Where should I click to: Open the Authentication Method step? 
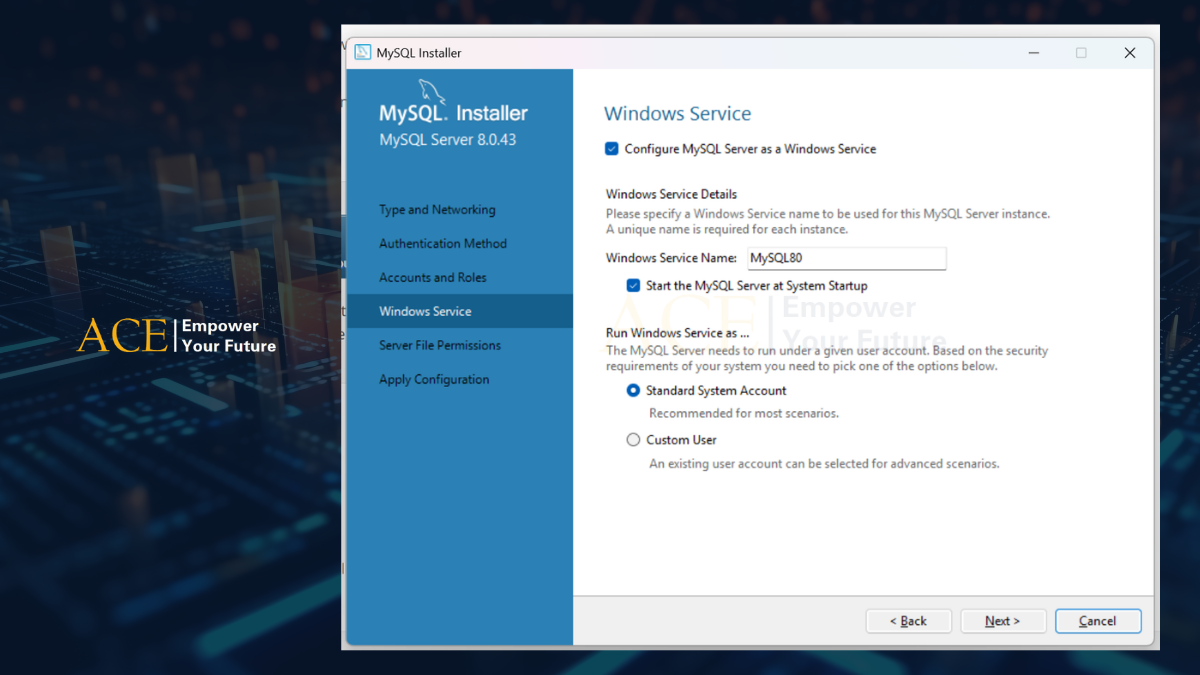(442, 244)
